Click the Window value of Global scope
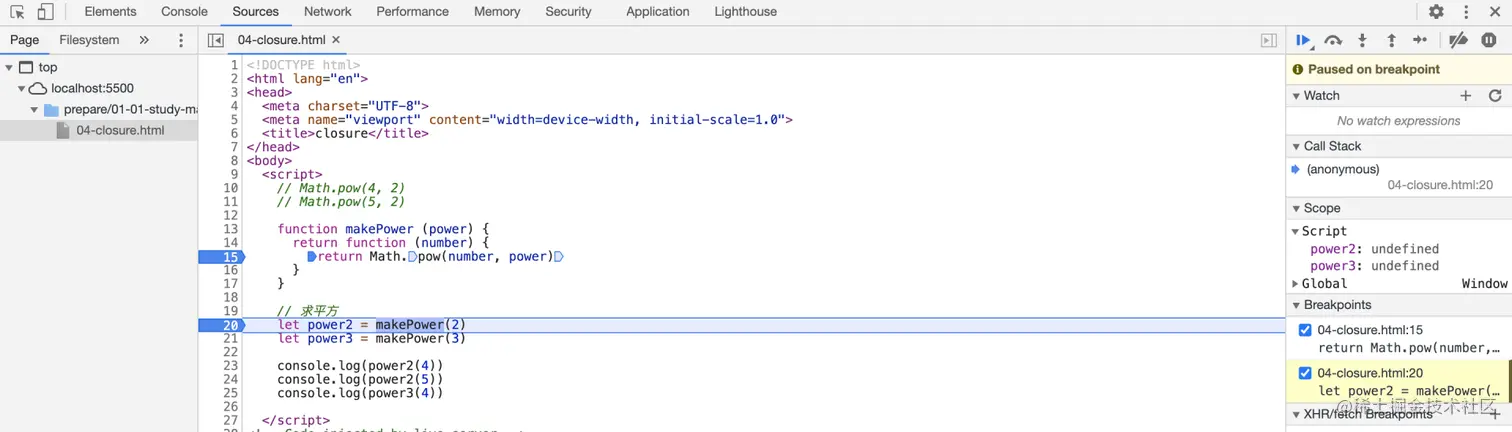 [x=1484, y=284]
